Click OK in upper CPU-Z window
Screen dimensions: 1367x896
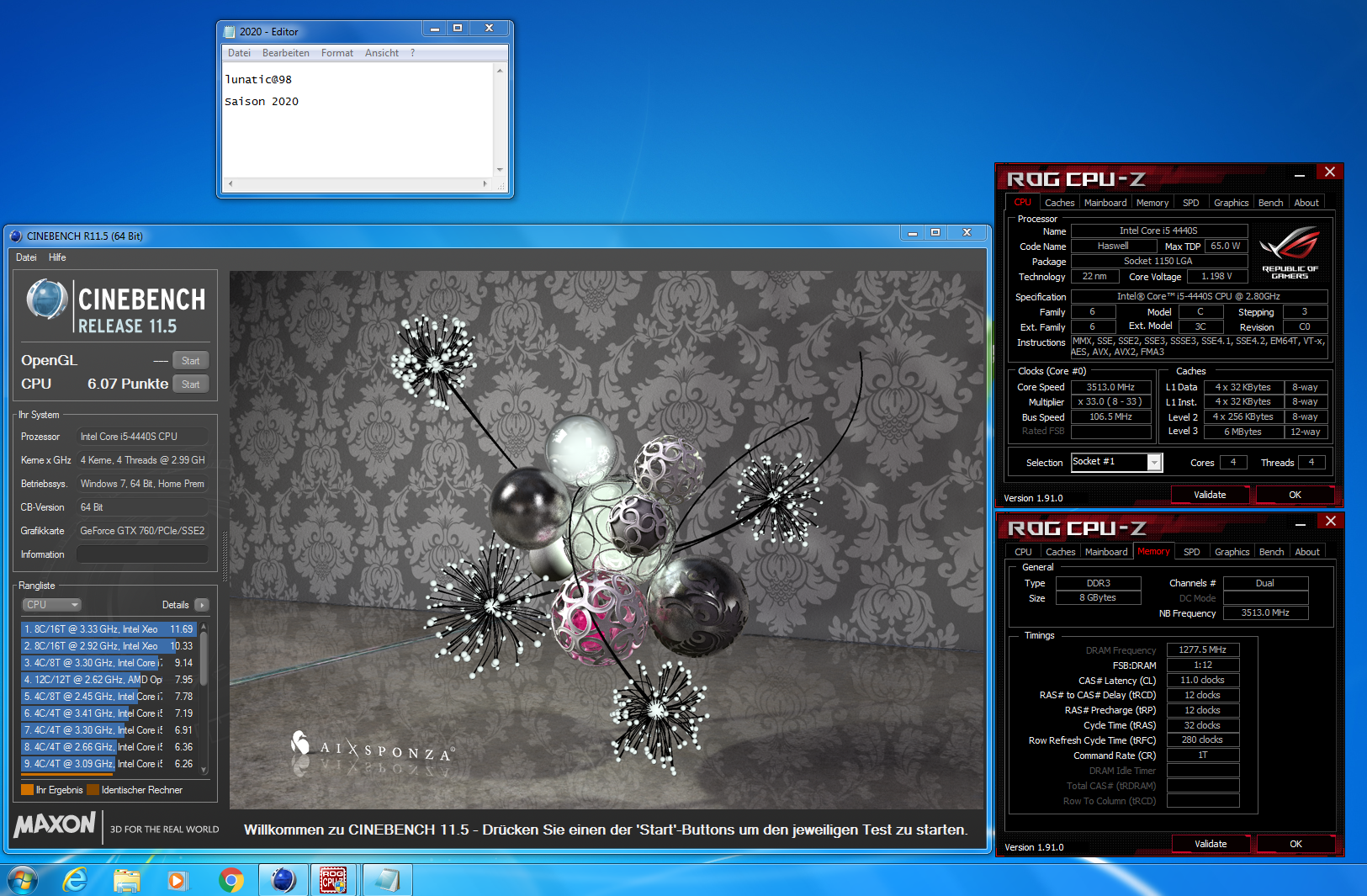pos(1295,495)
